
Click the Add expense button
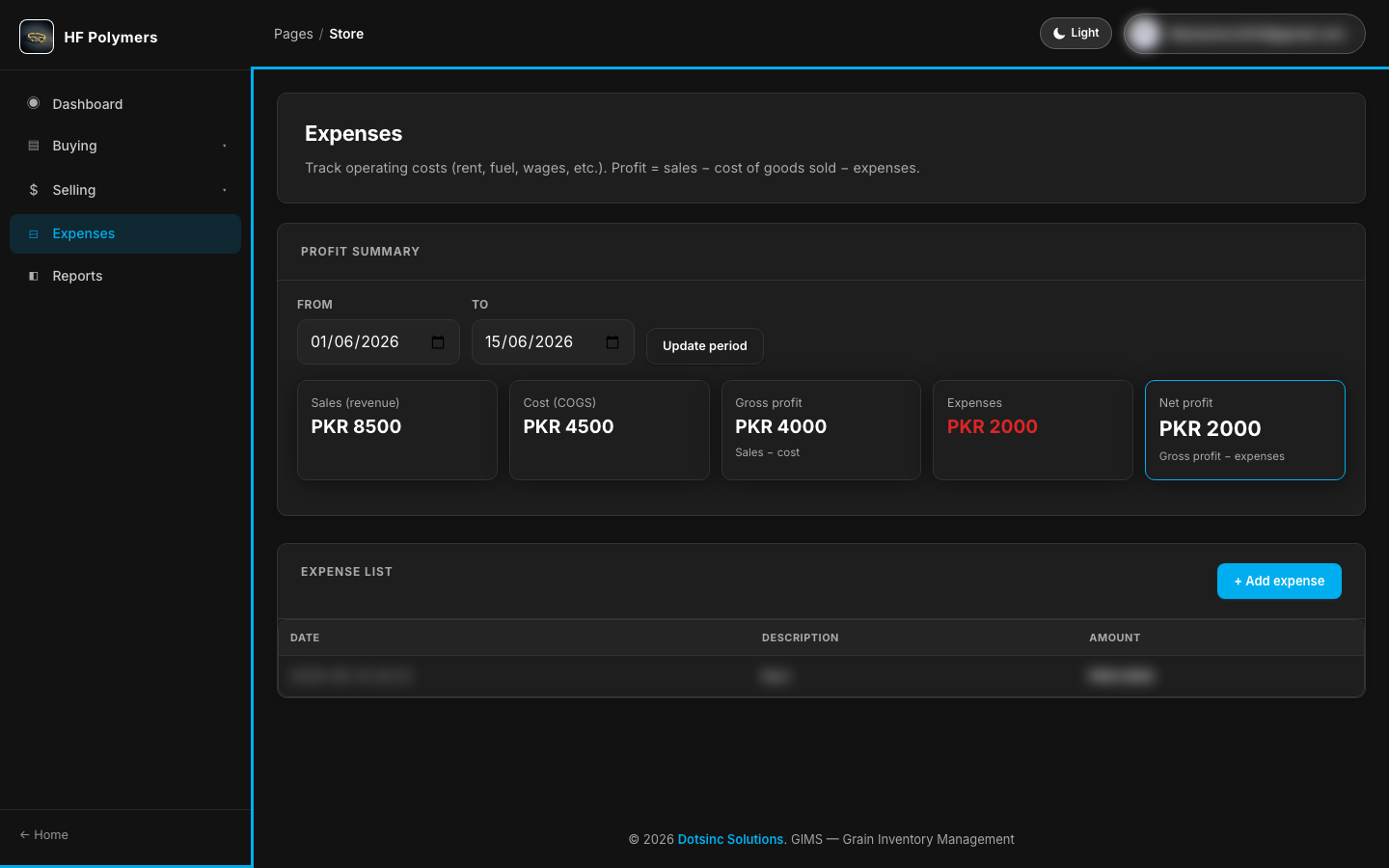click(x=1279, y=581)
